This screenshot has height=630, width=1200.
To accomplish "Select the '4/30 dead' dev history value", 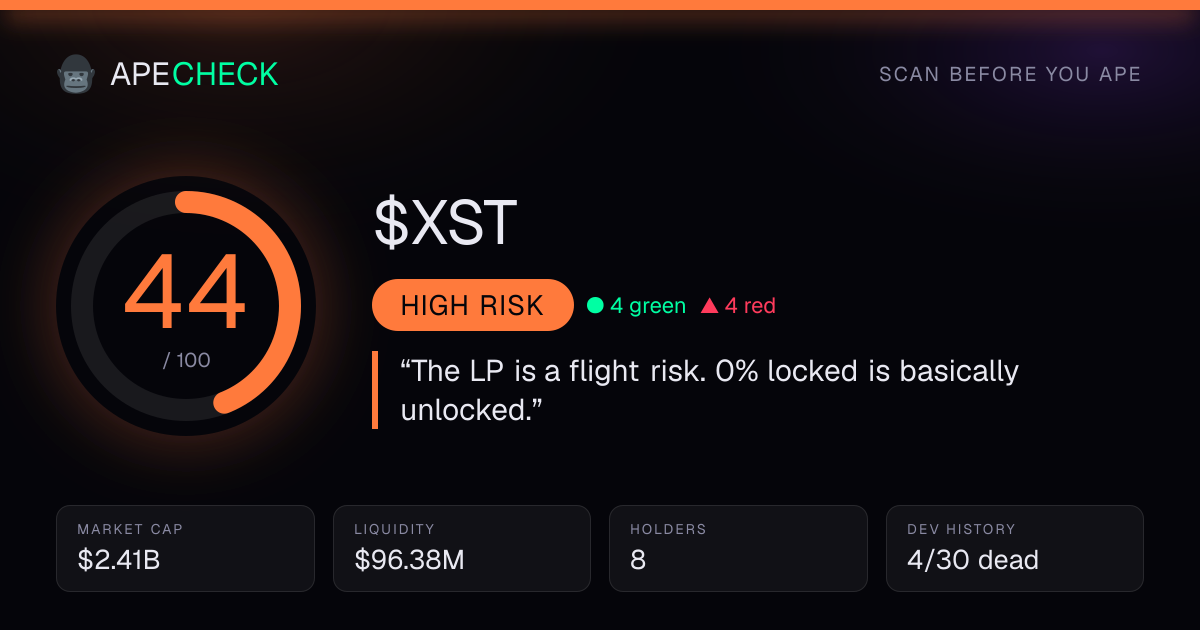I will click(973, 561).
